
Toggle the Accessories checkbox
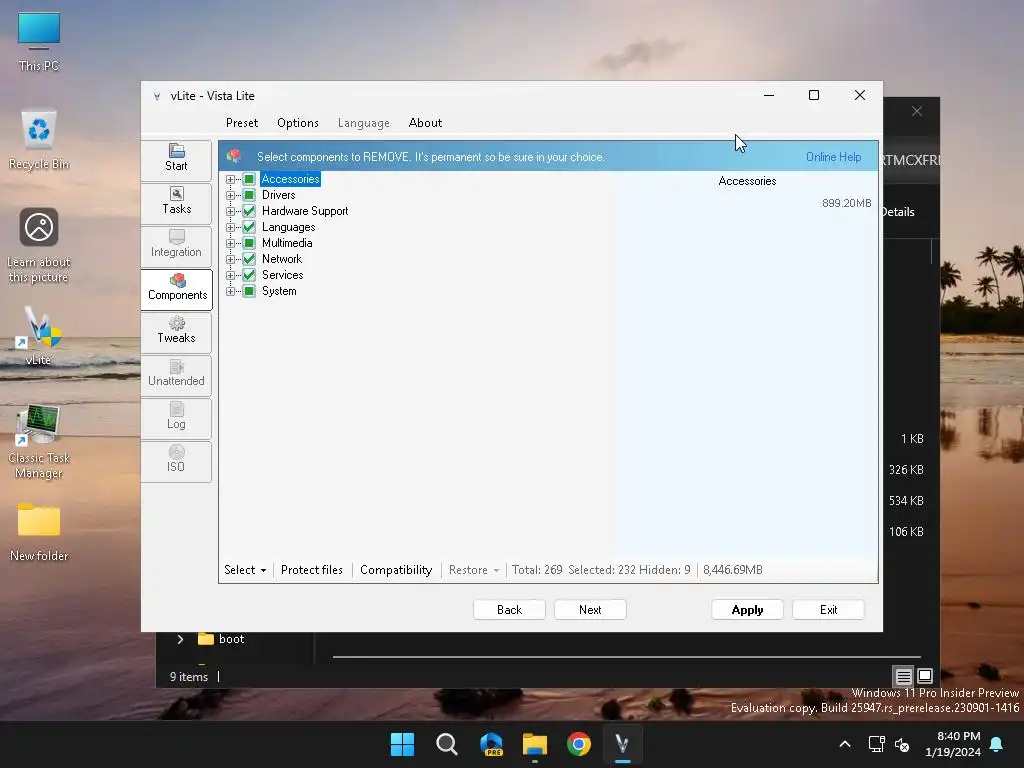[249, 179]
